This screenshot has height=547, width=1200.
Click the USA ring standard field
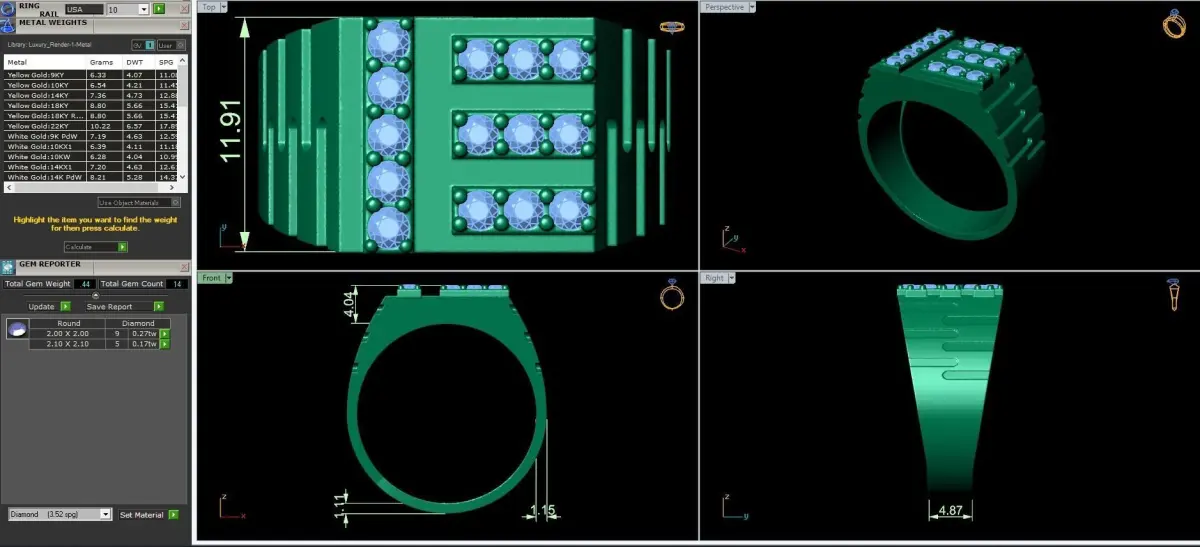coord(84,9)
